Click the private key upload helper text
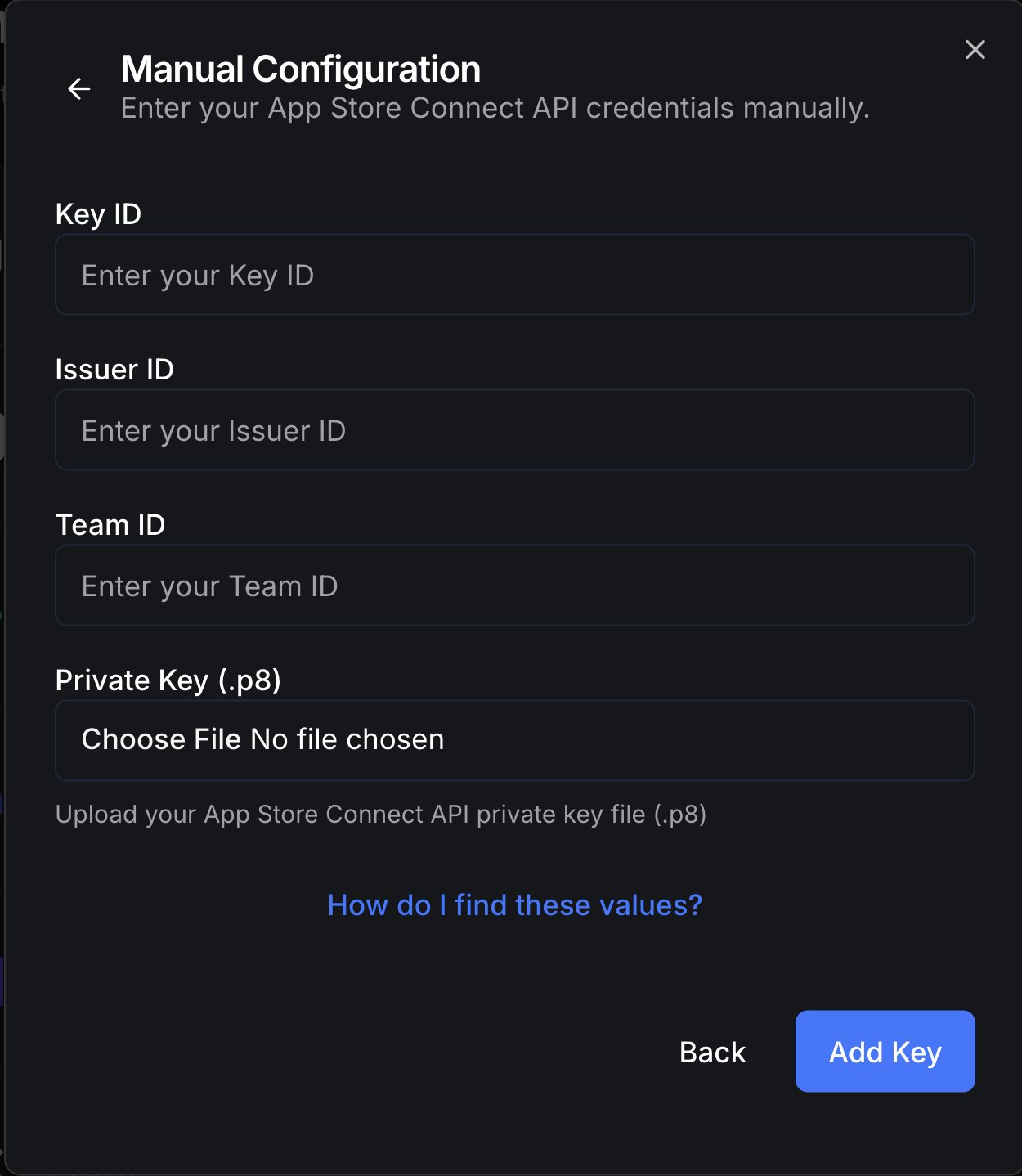Viewport: 1022px width, 1176px height. pos(381,815)
